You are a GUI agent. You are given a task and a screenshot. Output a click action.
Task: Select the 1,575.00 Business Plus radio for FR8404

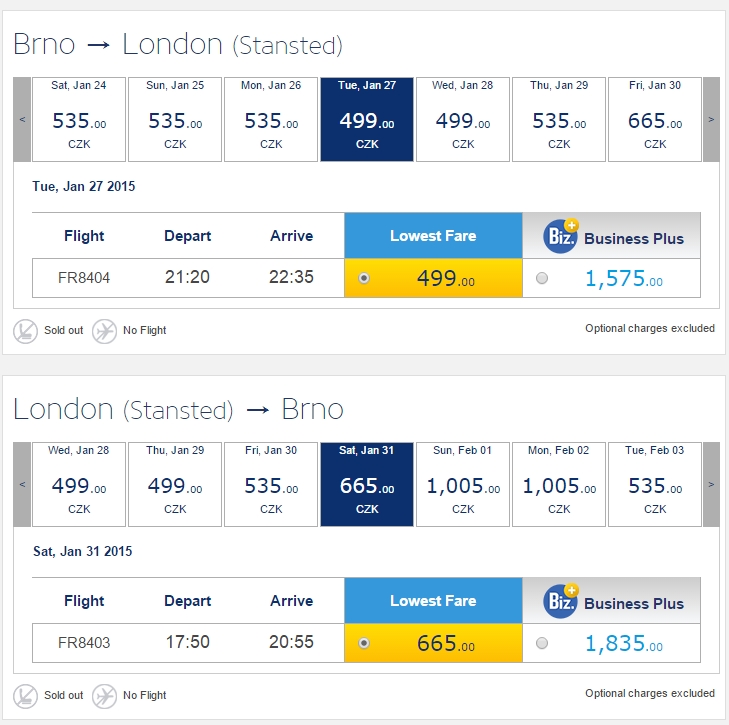click(x=542, y=278)
